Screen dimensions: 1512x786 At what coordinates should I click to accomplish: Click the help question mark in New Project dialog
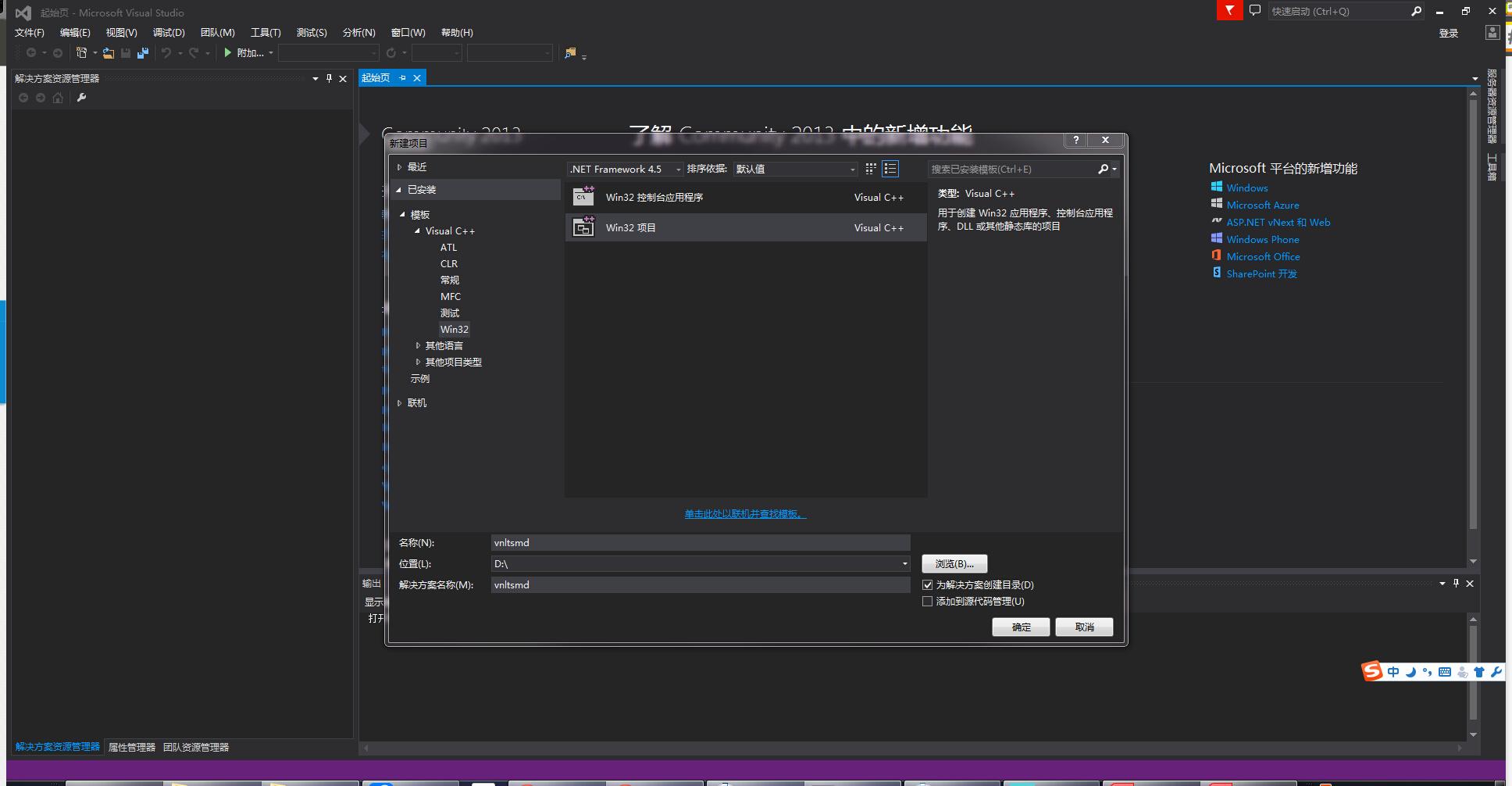[1076, 140]
